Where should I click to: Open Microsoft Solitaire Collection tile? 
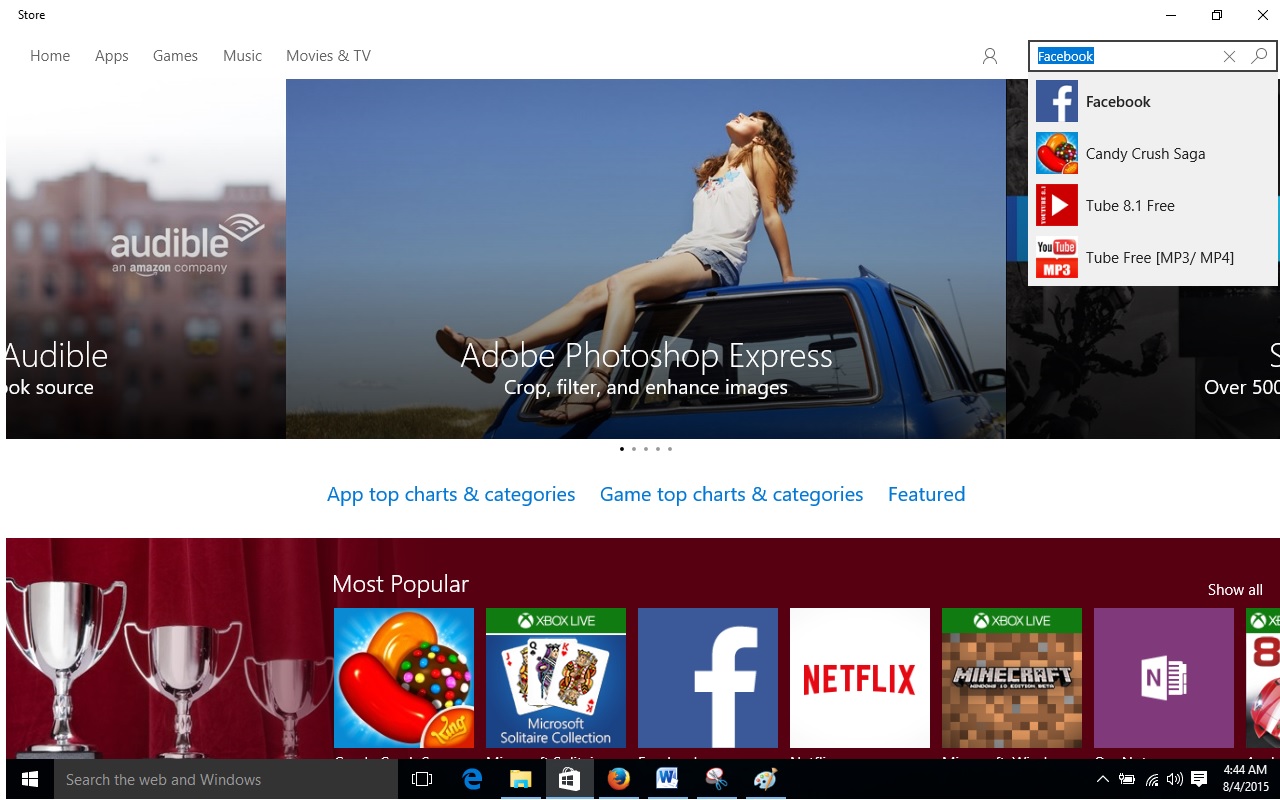click(x=556, y=678)
